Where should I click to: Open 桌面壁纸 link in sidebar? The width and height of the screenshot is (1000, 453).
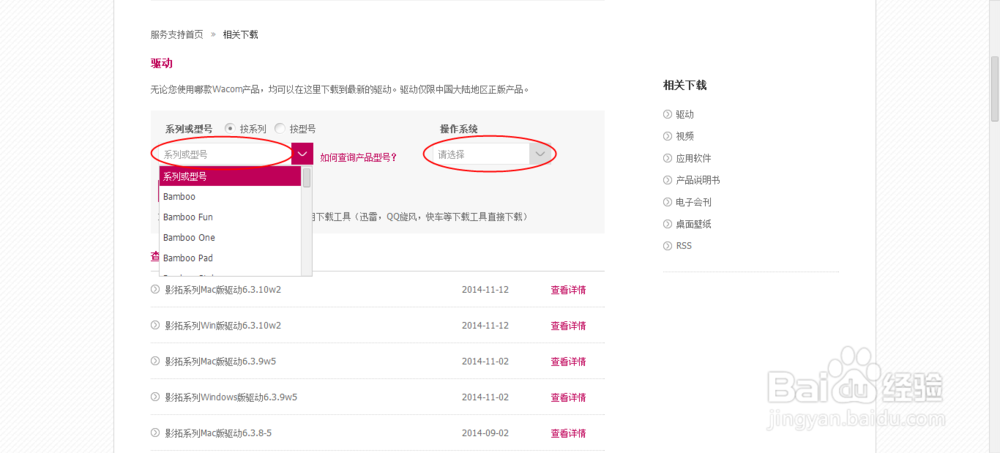tap(694, 224)
